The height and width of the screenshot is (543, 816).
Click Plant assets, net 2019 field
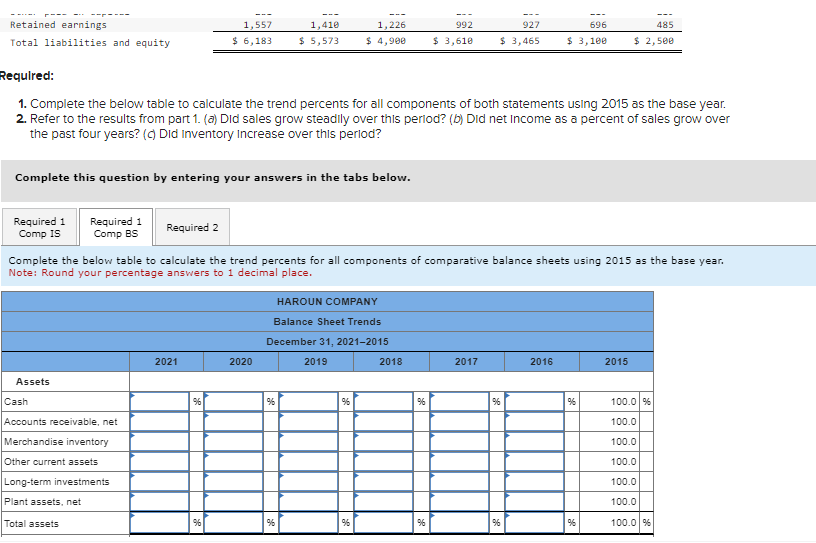click(309, 501)
